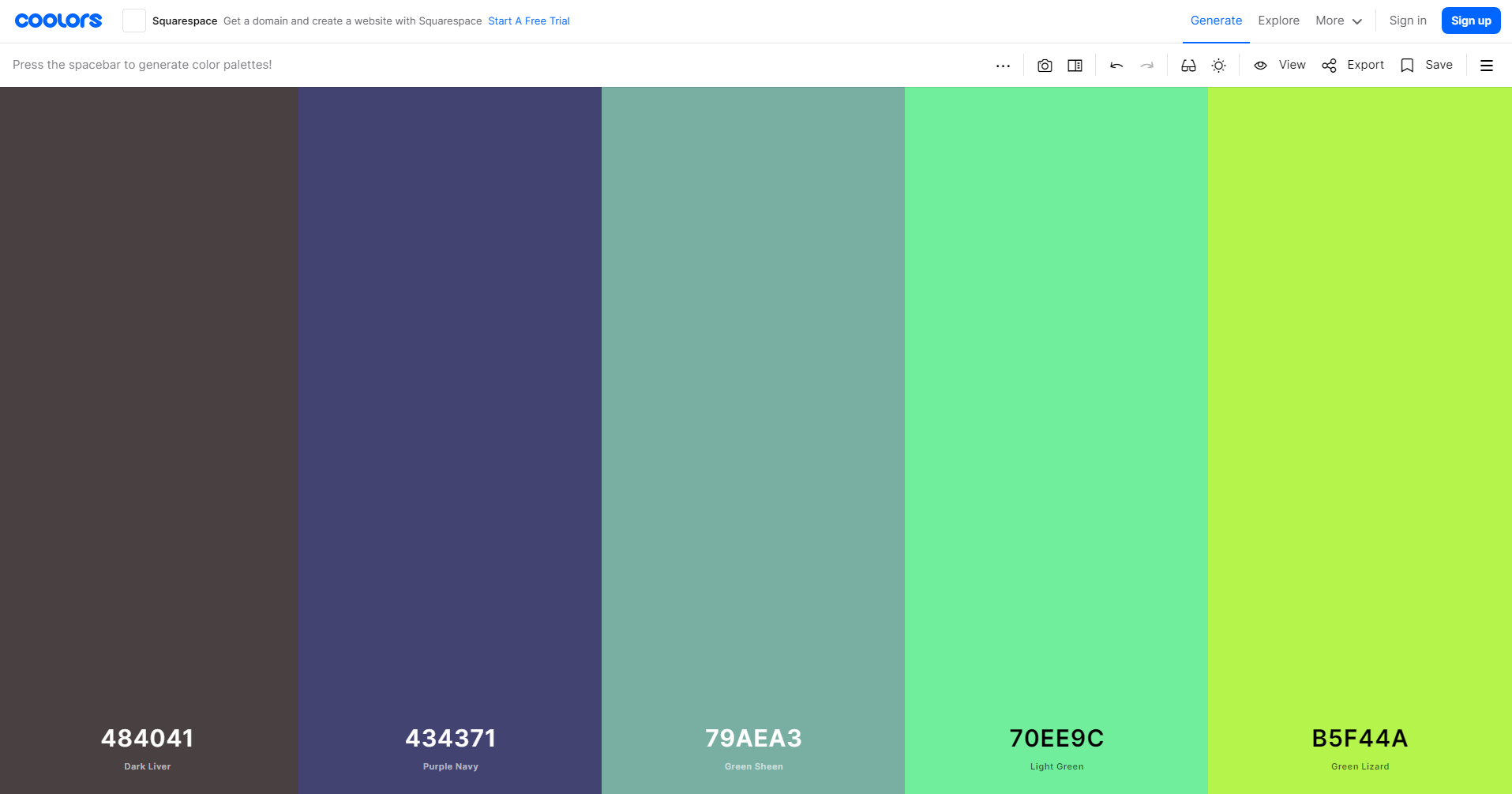Click the spacebar hint text

[x=142, y=65]
